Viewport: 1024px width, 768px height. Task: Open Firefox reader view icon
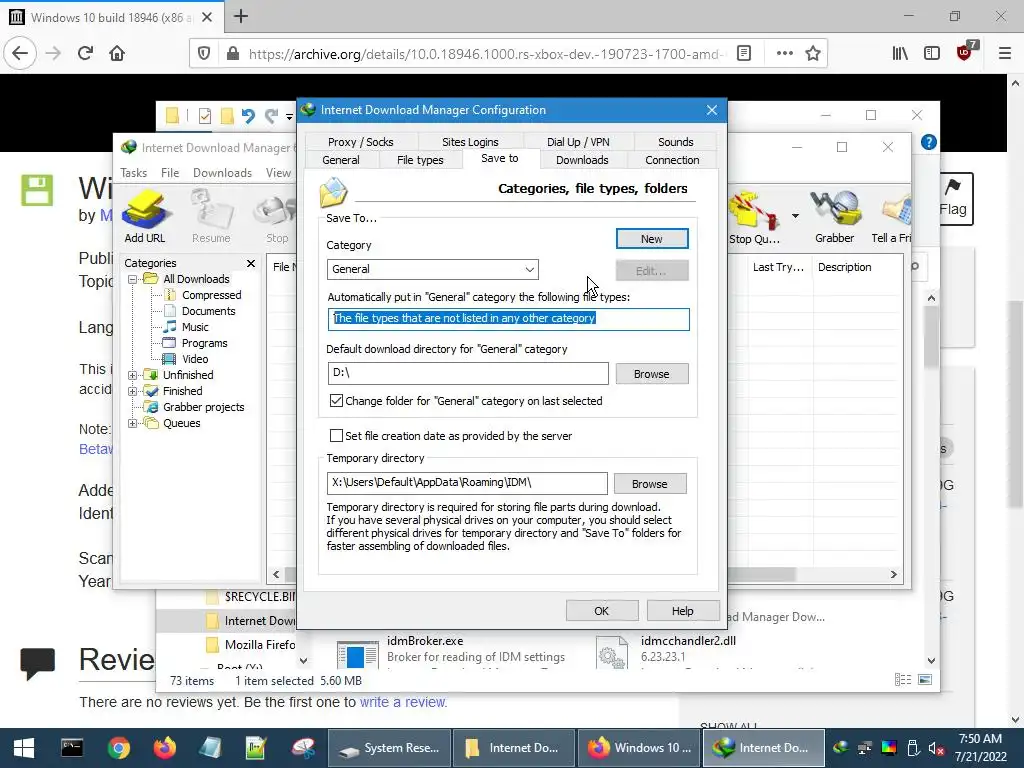point(744,54)
